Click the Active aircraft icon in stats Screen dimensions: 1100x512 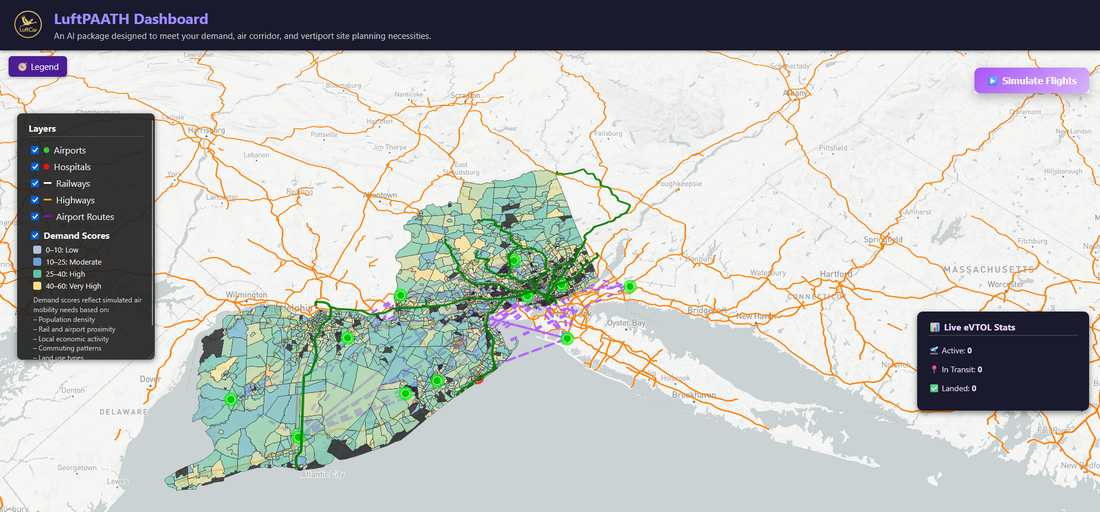click(934, 350)
